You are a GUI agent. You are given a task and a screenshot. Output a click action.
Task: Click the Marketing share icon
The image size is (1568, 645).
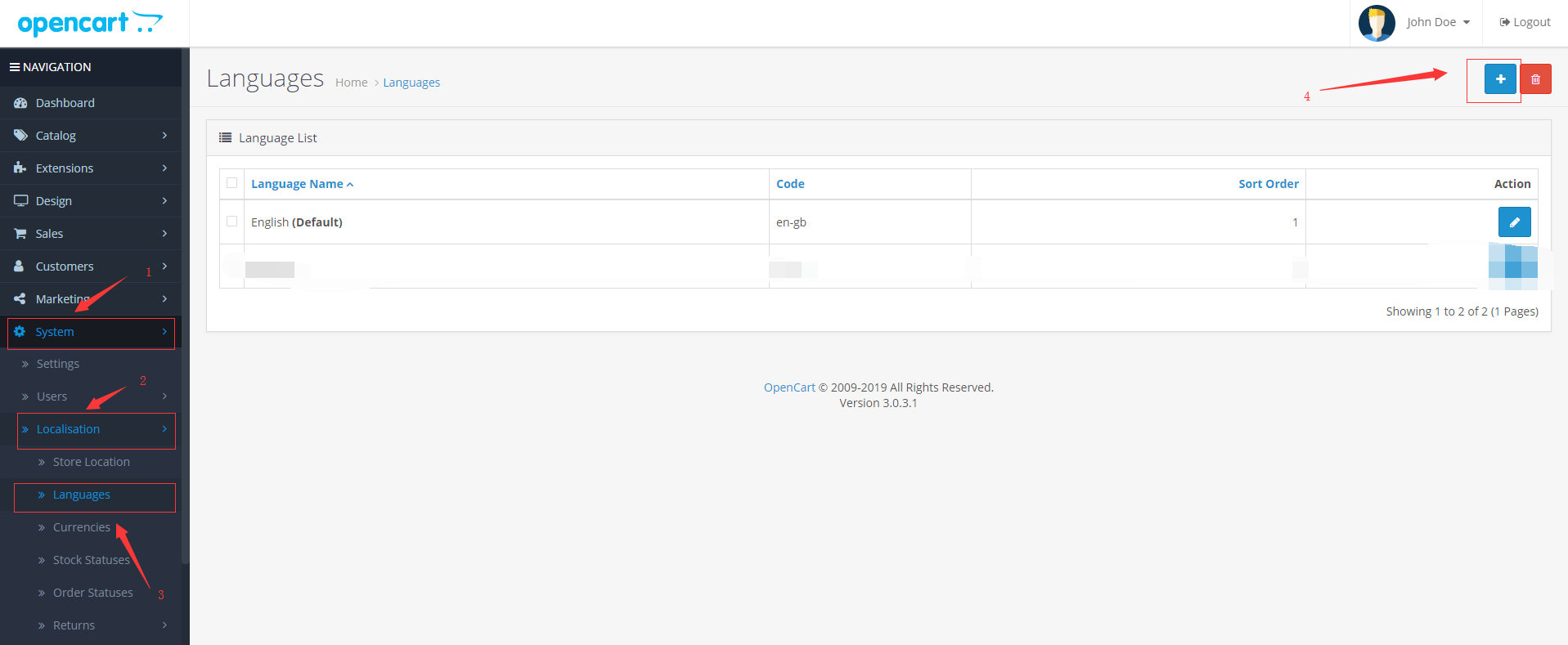pos(20,299)
